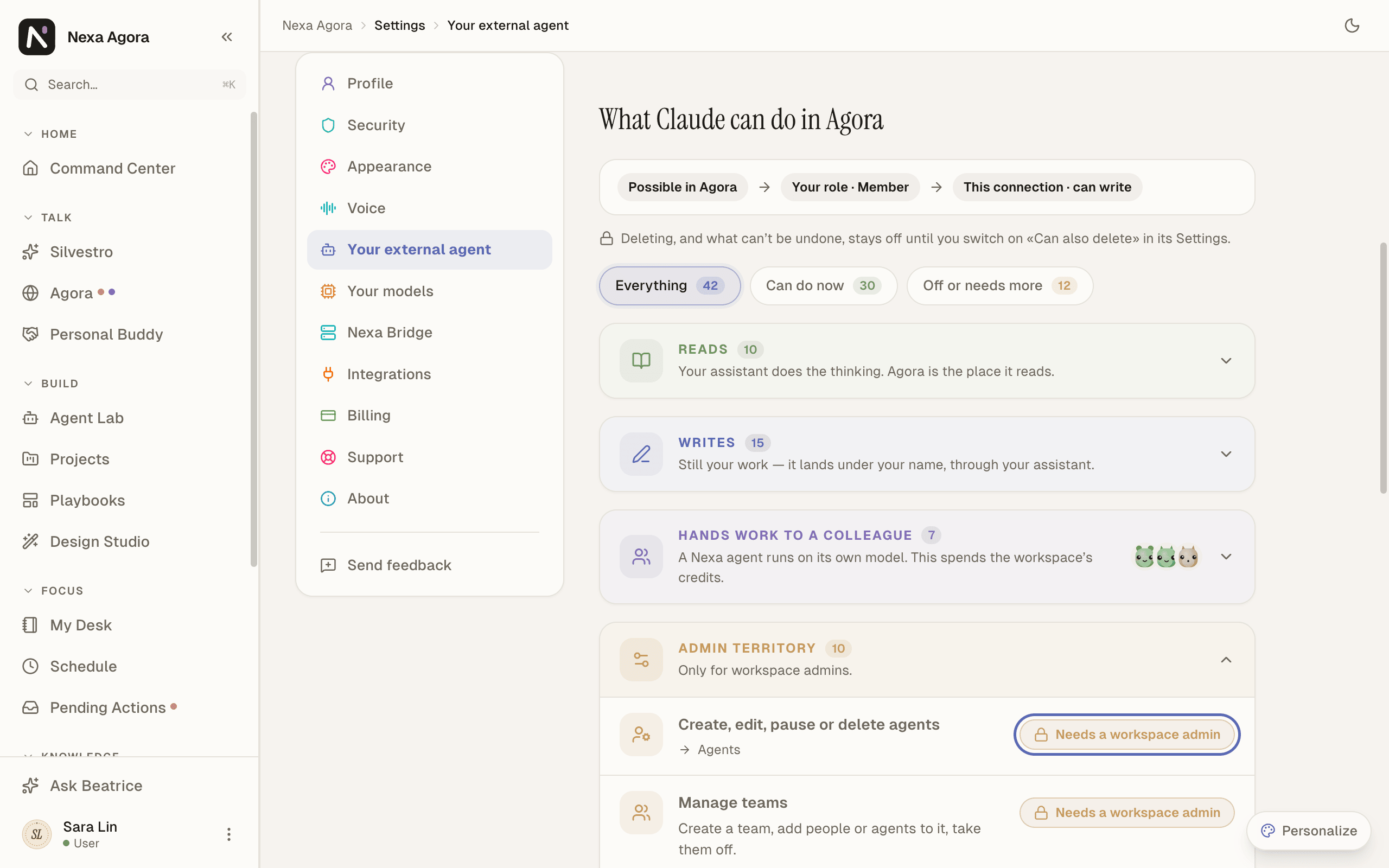Click the colleague agent avatars
Screen dimensions: 1389x868
1167,557
